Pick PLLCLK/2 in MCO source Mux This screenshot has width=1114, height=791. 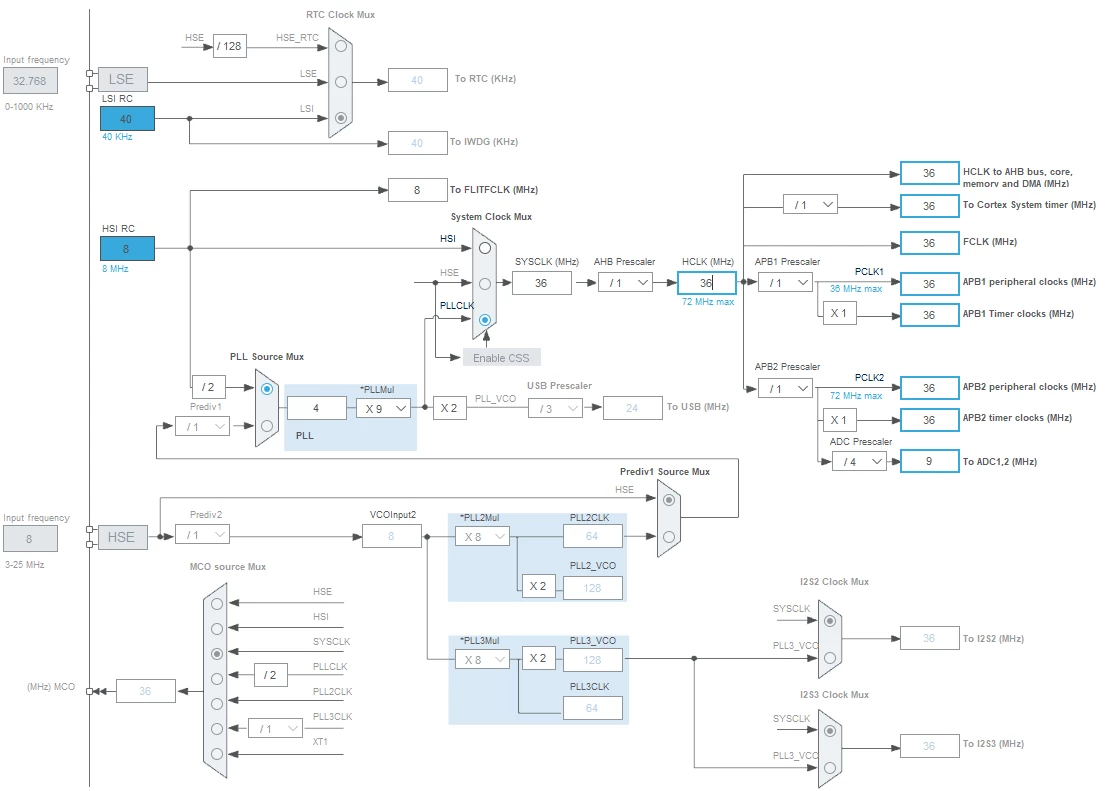[217, 679]
